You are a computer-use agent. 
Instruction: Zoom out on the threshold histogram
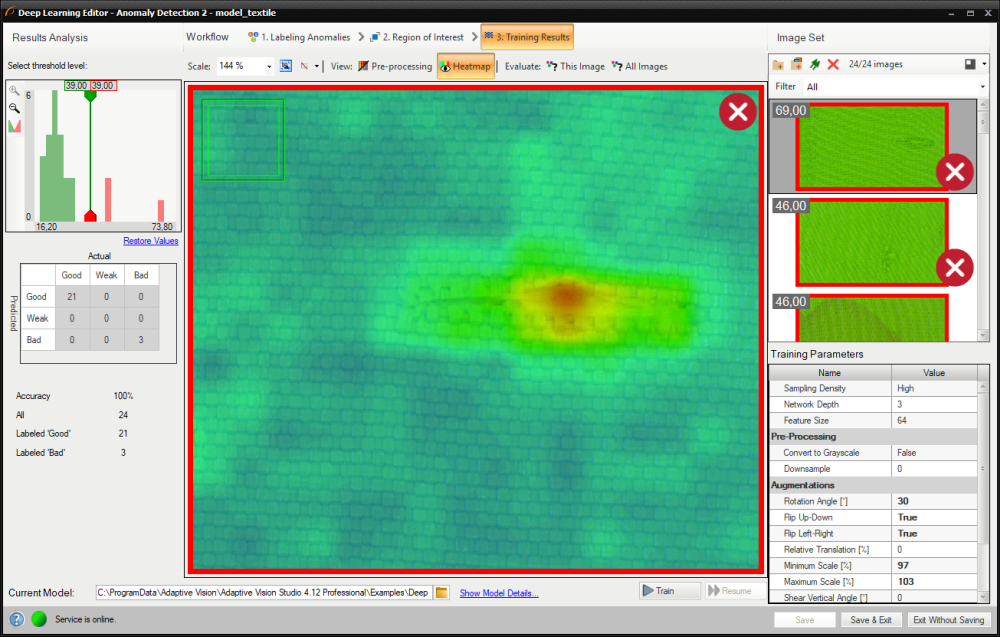point(14,107)
